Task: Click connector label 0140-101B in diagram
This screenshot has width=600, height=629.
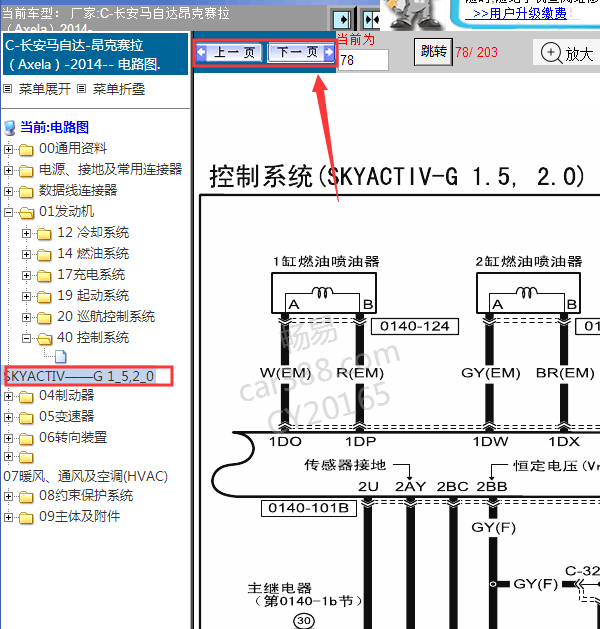Action: tap(309, 508)
